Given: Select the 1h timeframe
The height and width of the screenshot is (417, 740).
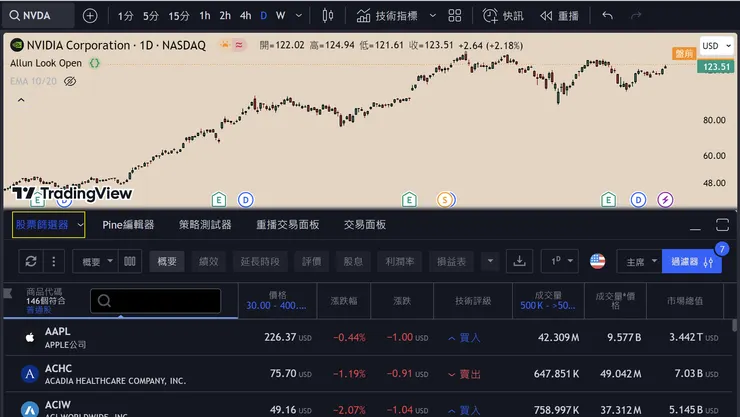Looking at the screenshot, I should (205, 16).
